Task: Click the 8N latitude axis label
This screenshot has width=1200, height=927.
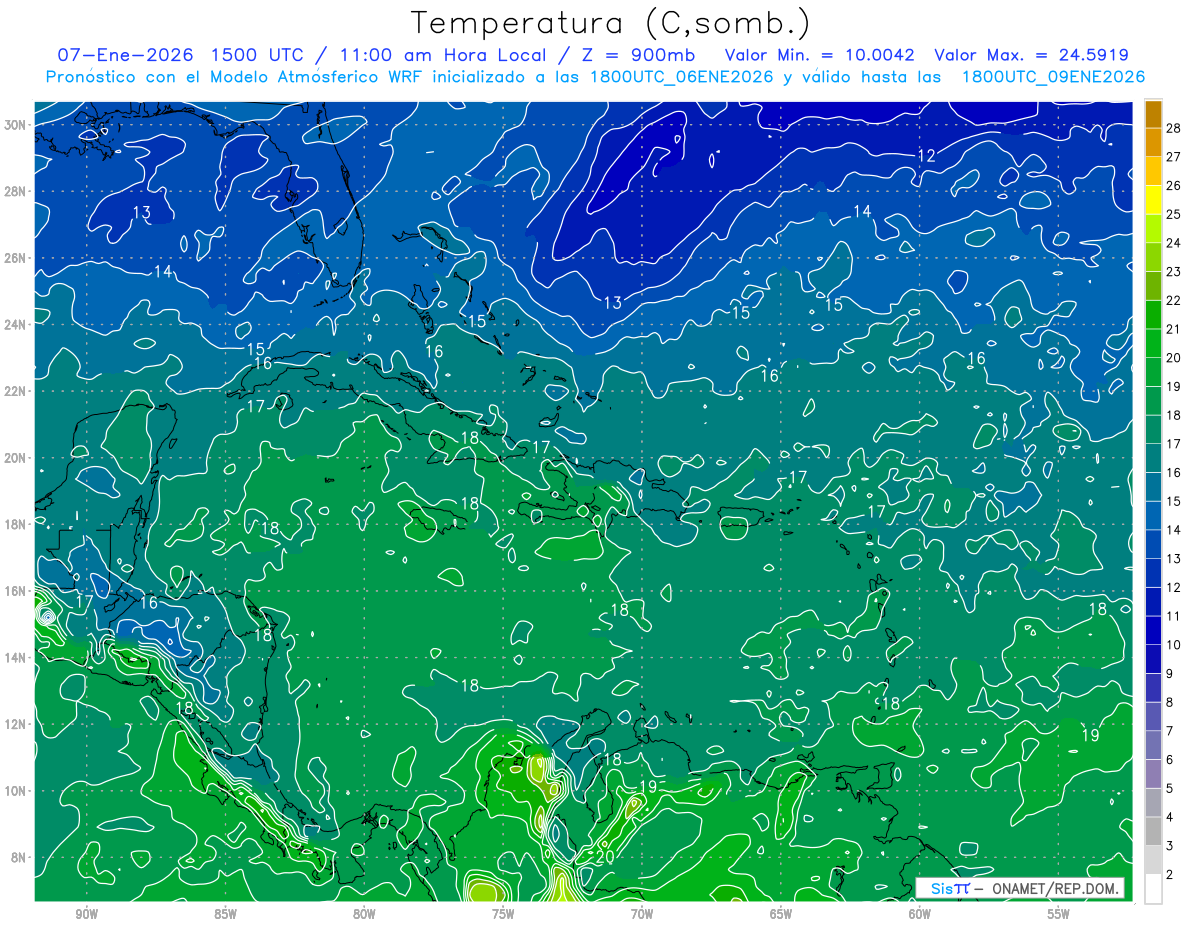Action: point(19,858)
